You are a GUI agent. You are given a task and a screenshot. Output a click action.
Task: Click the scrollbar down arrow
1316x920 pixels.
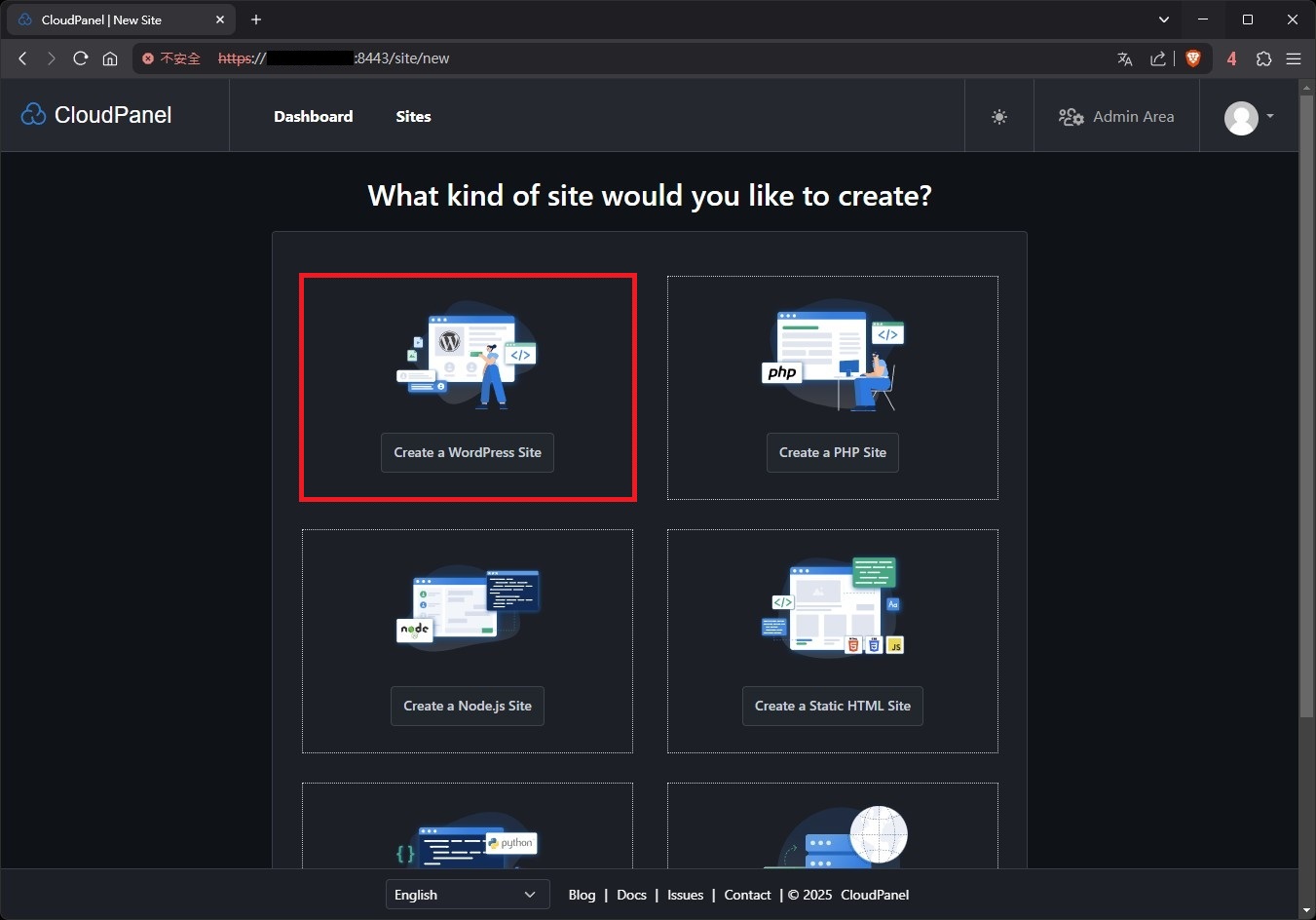click(1307, 911)
